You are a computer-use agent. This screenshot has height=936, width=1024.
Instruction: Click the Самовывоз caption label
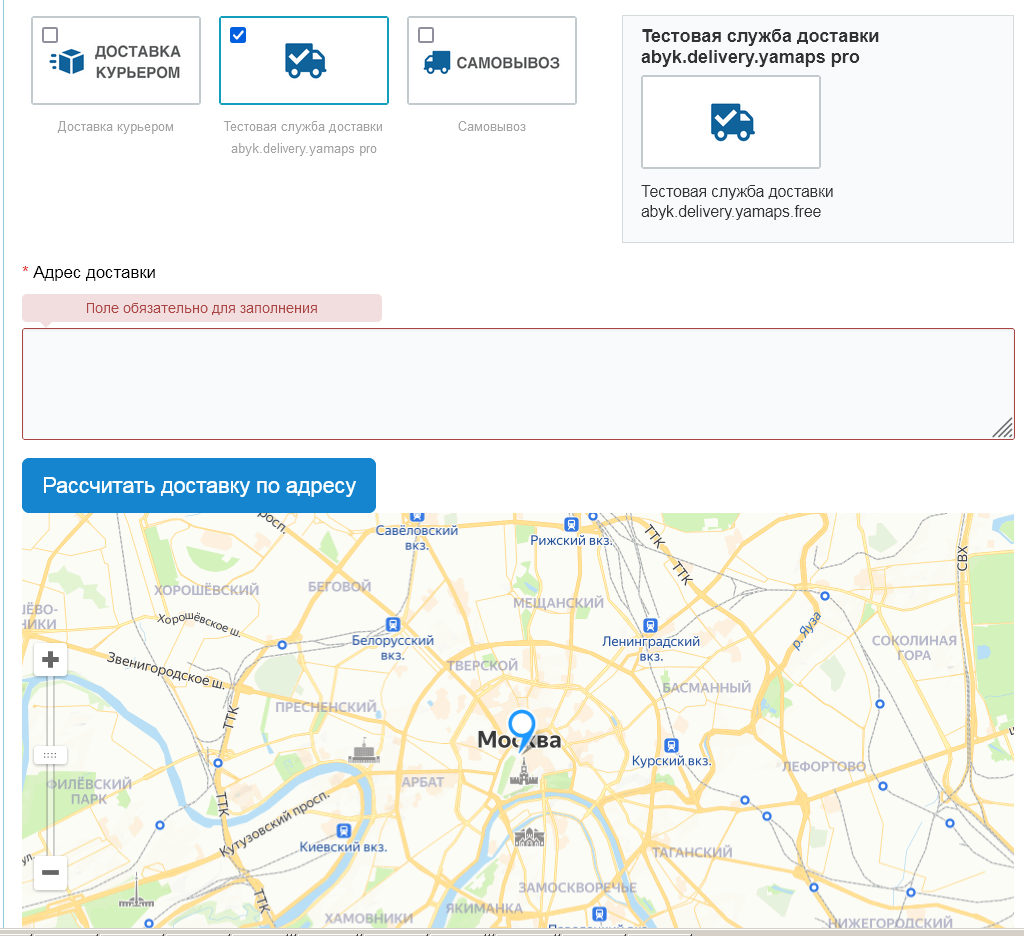[x=491, y=127]
